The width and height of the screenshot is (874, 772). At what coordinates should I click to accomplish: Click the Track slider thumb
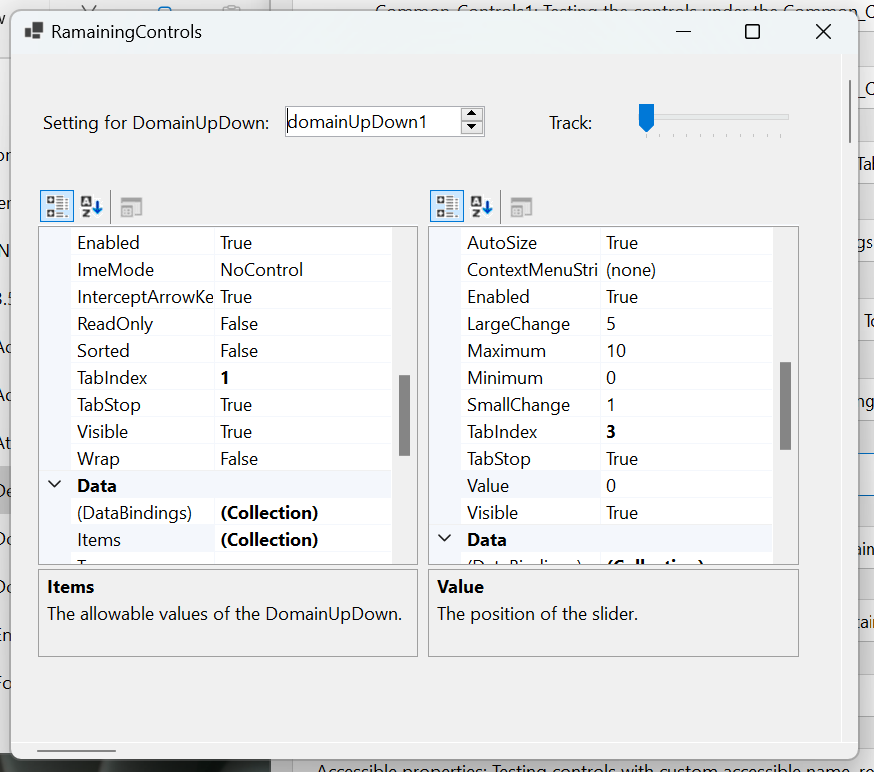click(645, 118)
